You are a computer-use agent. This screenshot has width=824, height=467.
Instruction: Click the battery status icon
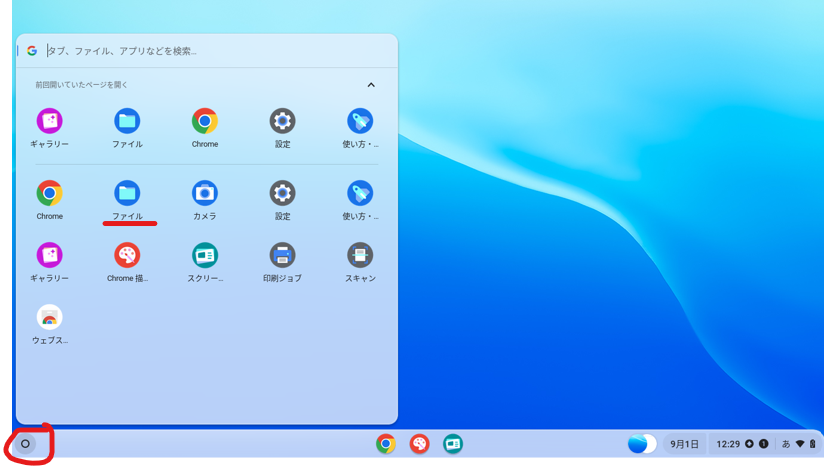click(x=812, y=444)
